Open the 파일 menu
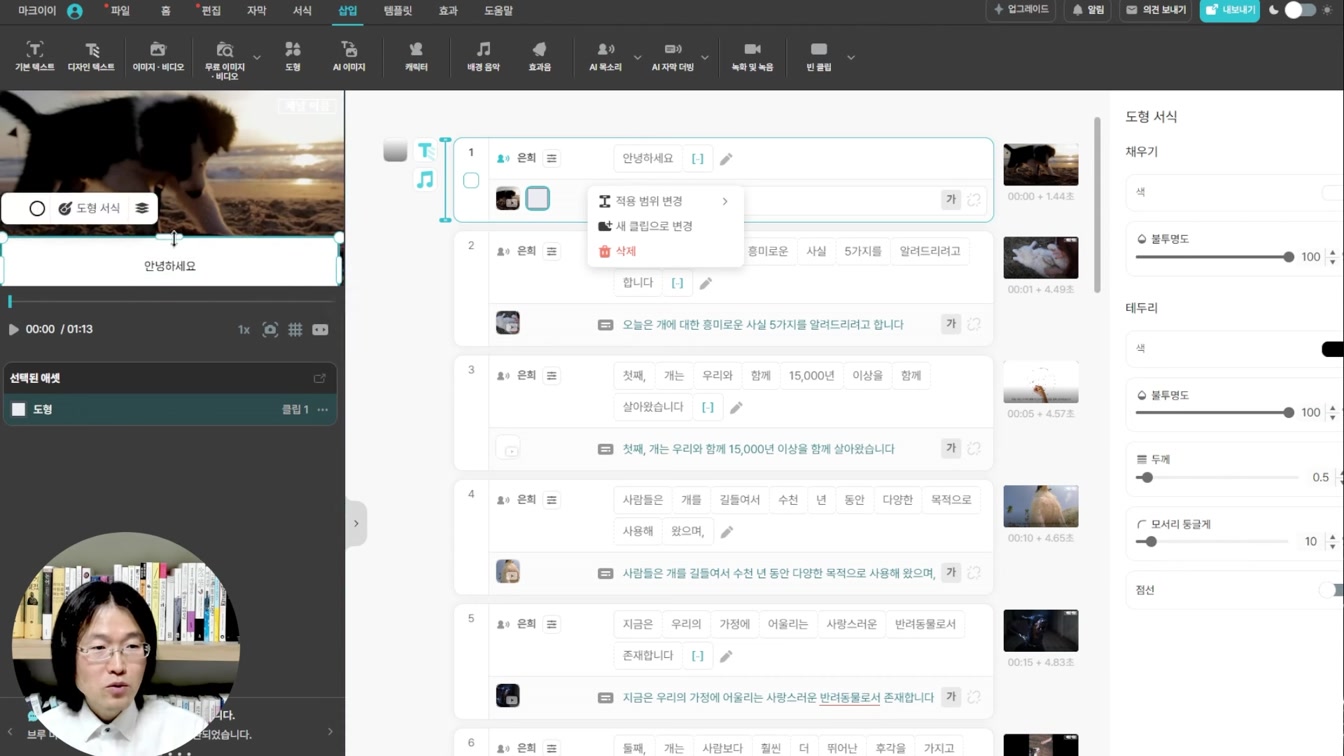The height and width of the screenshot is (756, 1344). (x=120, y=11)
